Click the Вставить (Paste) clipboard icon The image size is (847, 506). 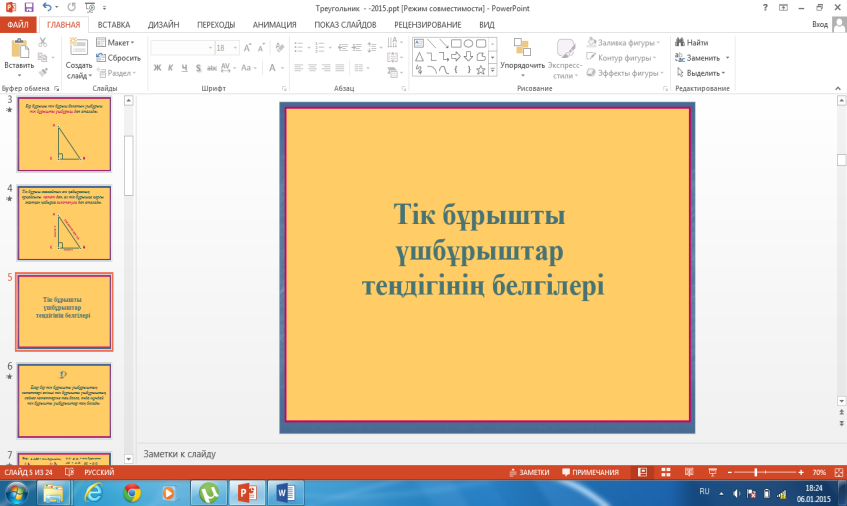pyautogui.click(x=18, y=49)
